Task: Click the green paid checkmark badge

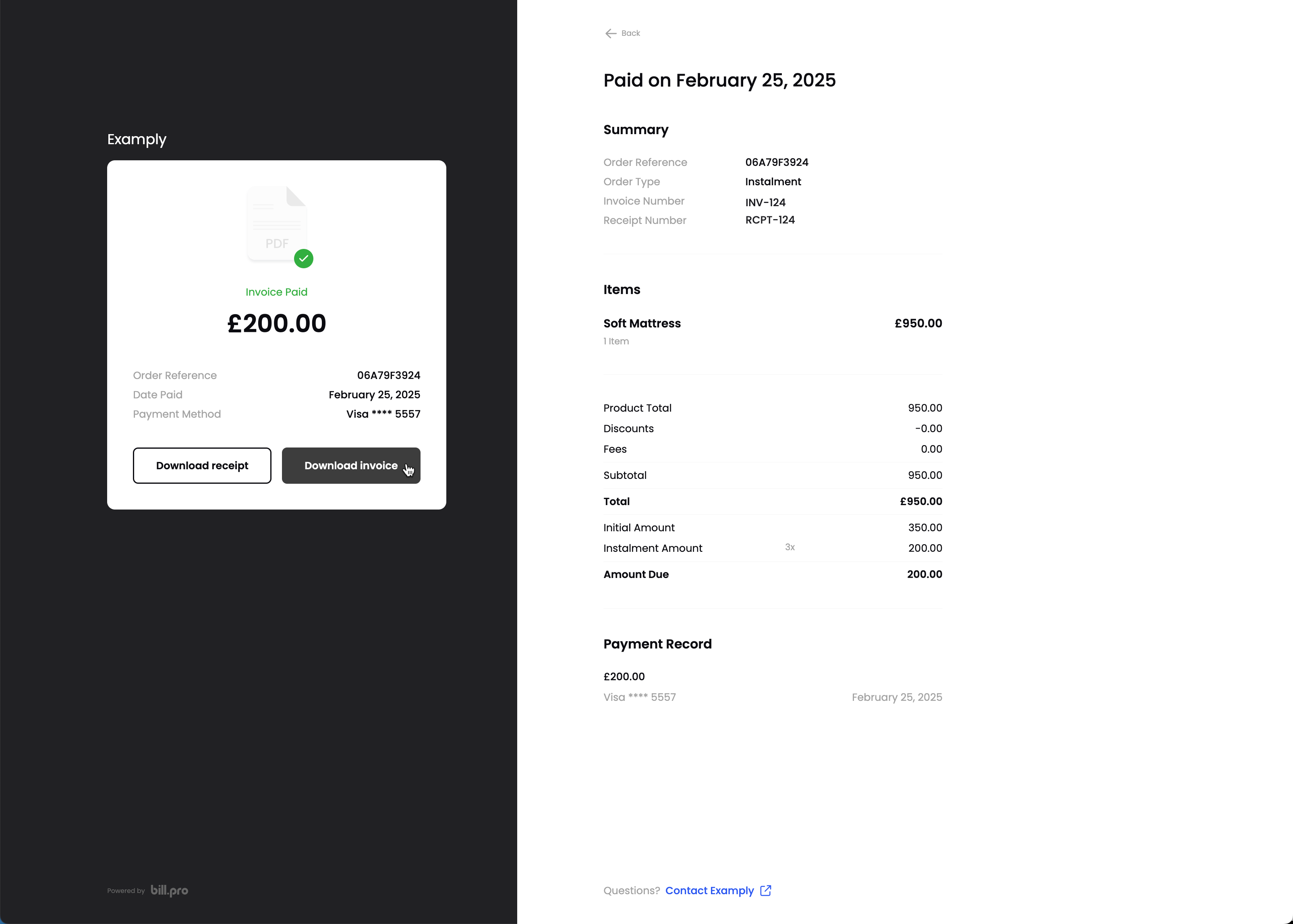Action: click(304, 258)
